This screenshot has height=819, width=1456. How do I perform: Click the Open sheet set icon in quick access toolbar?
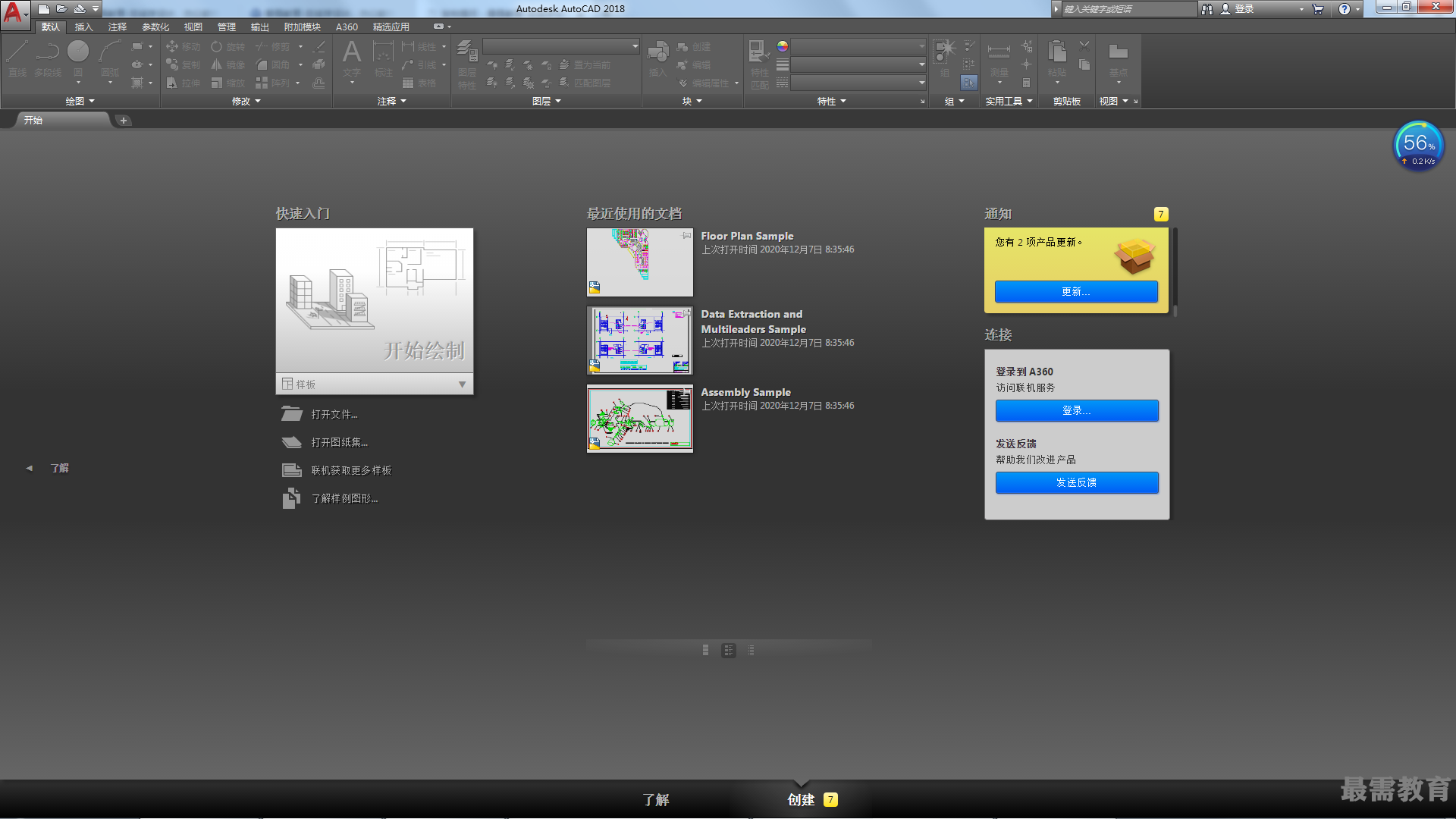click(79, 9)
